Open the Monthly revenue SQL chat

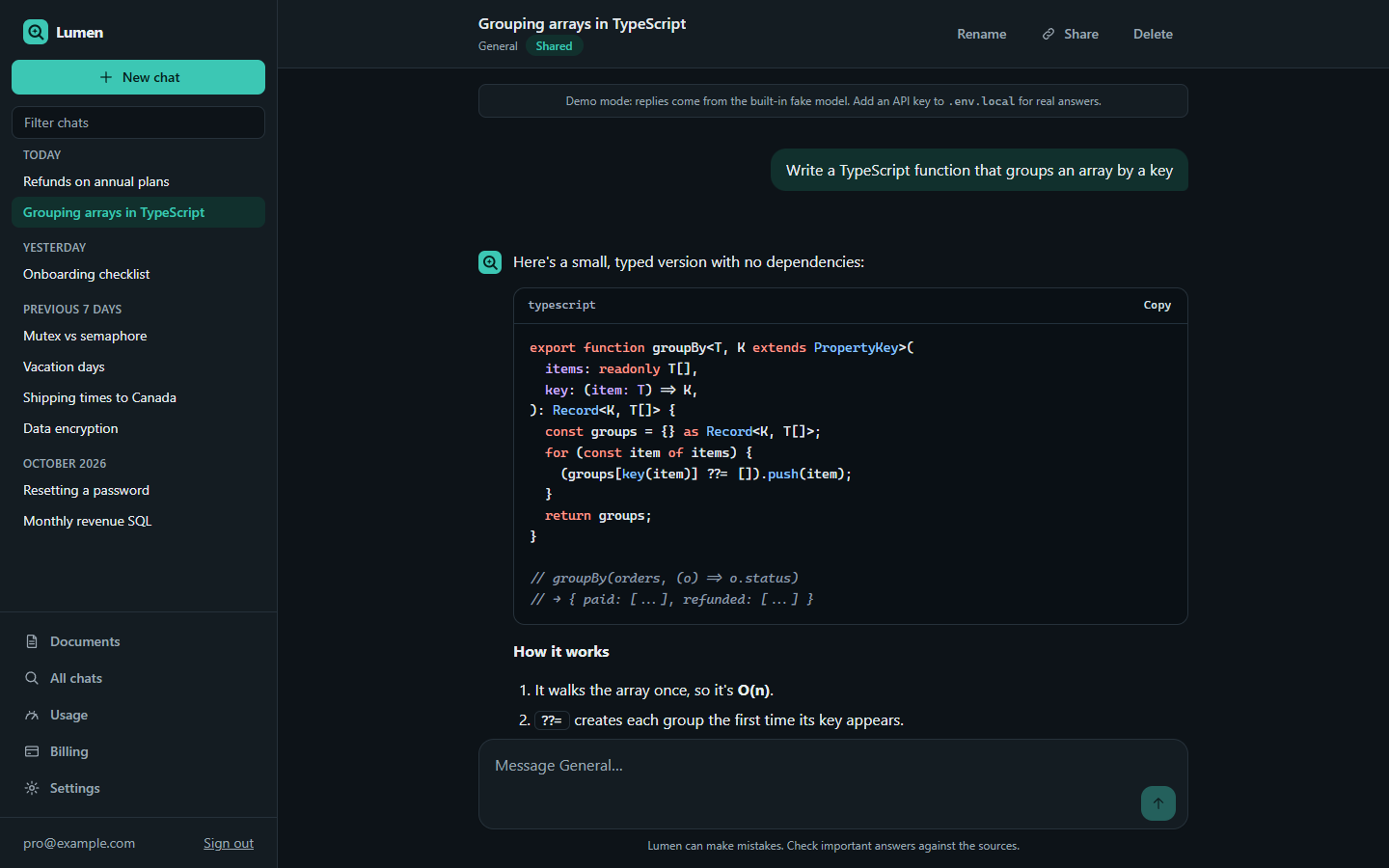[138, 521]
